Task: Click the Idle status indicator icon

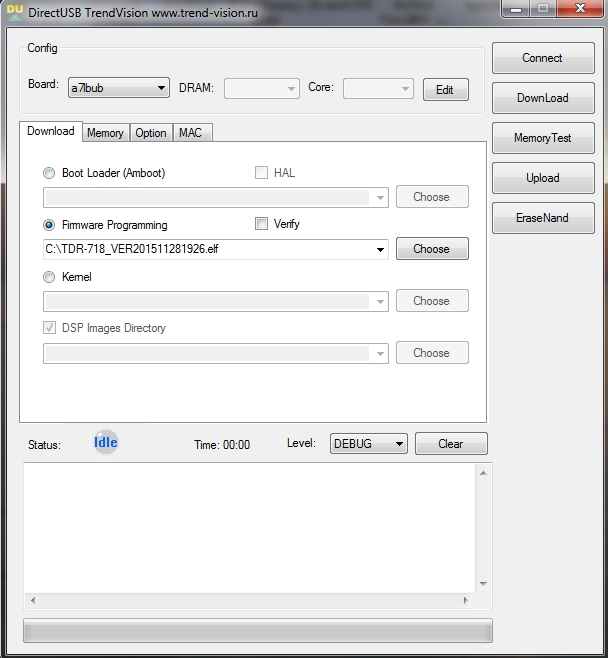Action: [x=105, y=443]
